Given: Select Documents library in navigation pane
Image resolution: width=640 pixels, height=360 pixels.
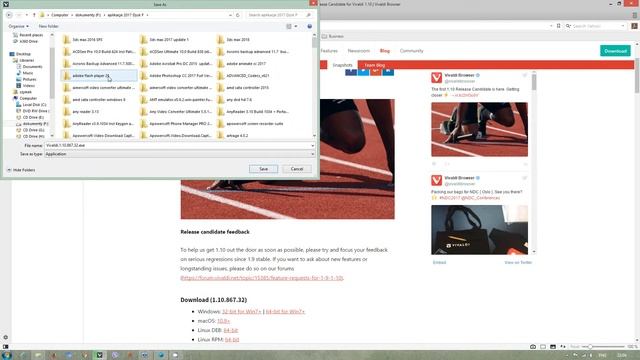Looking at the screenshot, I should click(x=32, y=67).
